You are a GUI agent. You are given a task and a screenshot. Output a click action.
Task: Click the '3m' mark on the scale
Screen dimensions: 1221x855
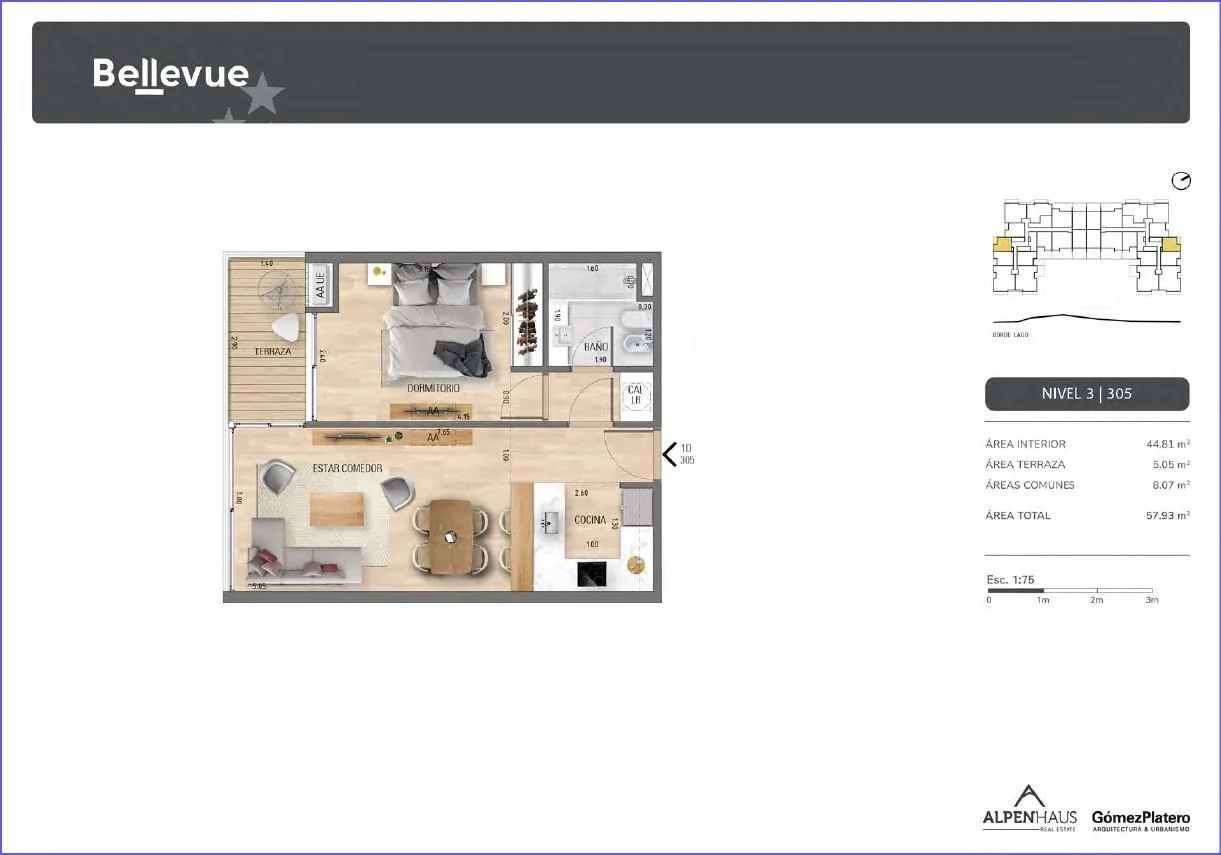[1152, 600]
